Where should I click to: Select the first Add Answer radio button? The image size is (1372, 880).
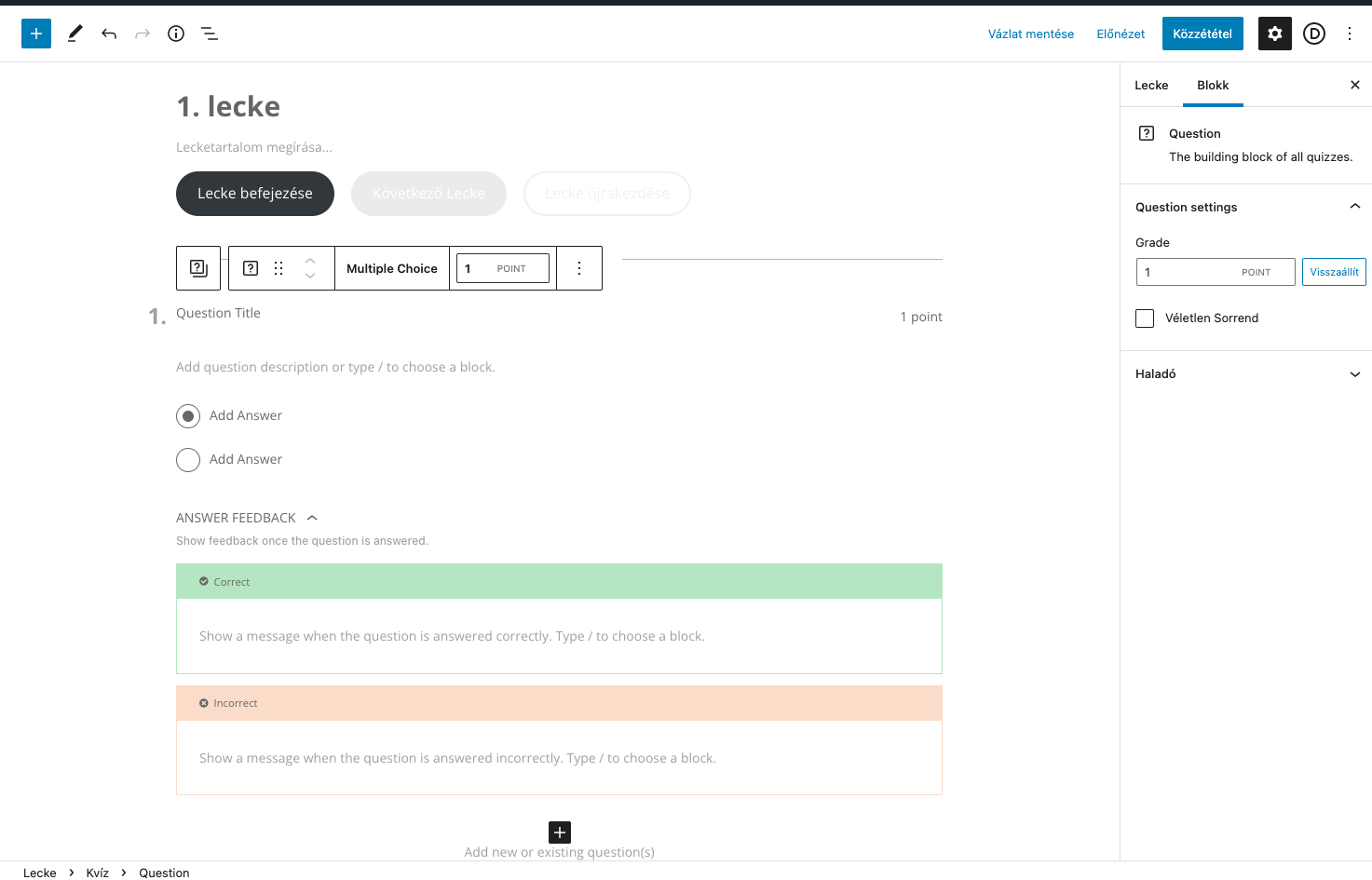tap(187, 415)
